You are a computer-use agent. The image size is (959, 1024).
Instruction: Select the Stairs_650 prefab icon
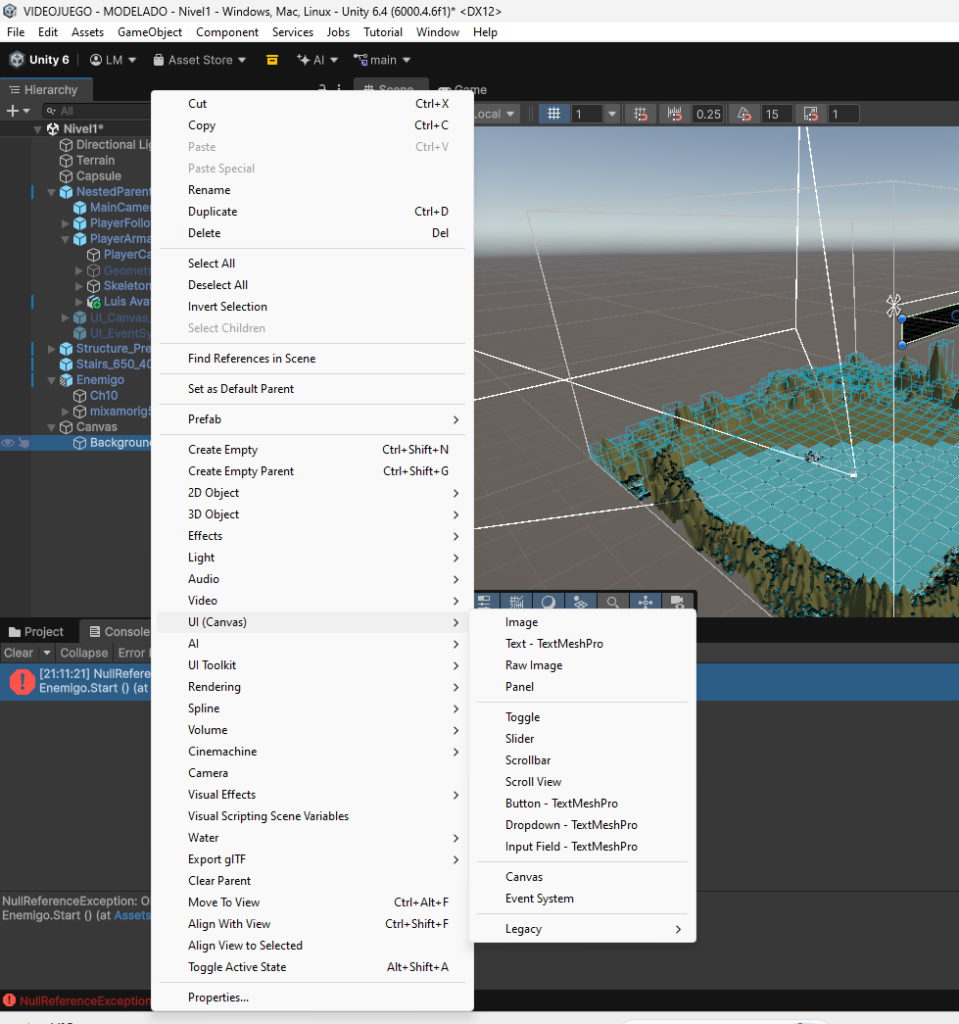point(66,364)
